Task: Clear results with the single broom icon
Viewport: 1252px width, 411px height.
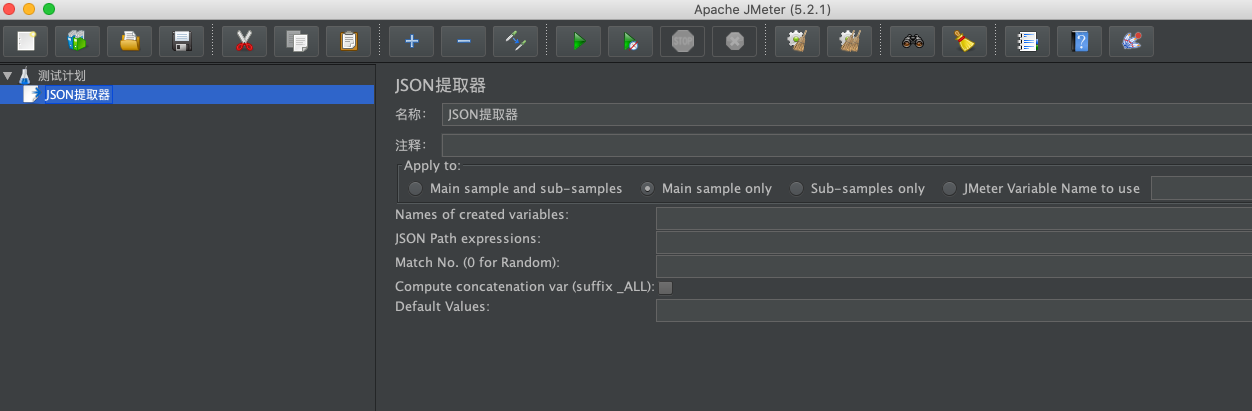Action: pyautogui.click(x=797, y=41)
